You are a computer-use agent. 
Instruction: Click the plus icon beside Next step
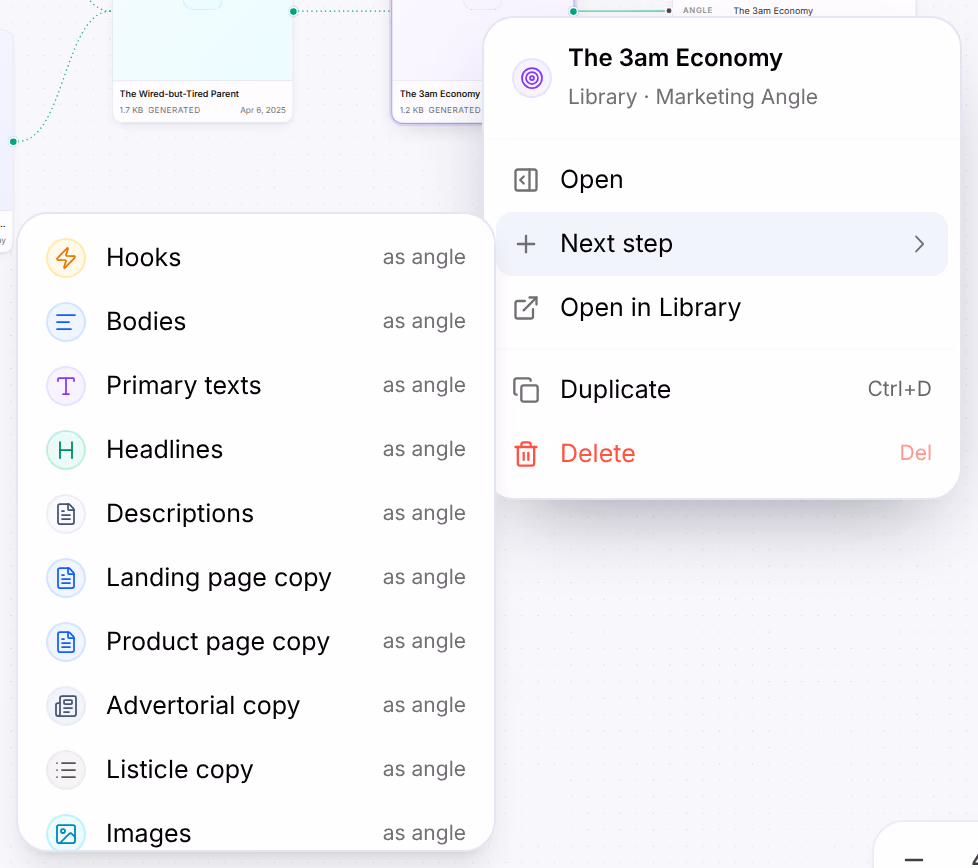point(526,244)
